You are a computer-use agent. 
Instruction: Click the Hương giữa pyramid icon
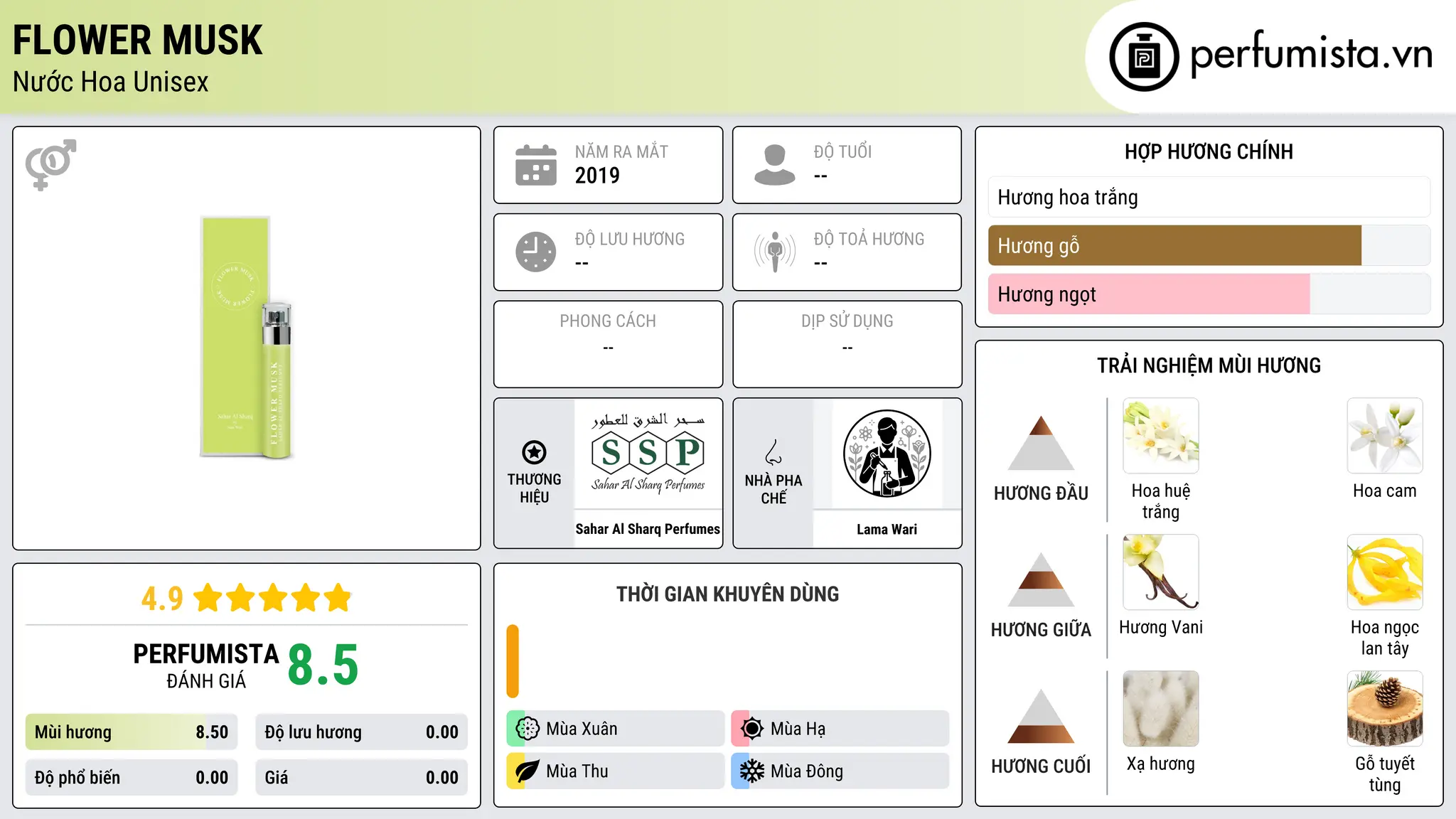[1041, 579]
